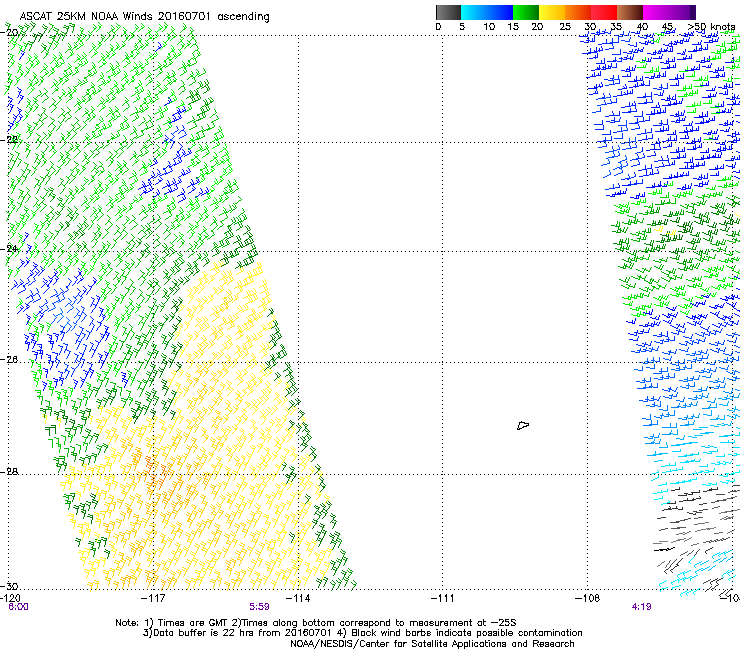740x650 pixels.
Task: Click the title 'ASCAT 25KM NOAA Winds 20160701 ascending'
Action: pos(144,16)
